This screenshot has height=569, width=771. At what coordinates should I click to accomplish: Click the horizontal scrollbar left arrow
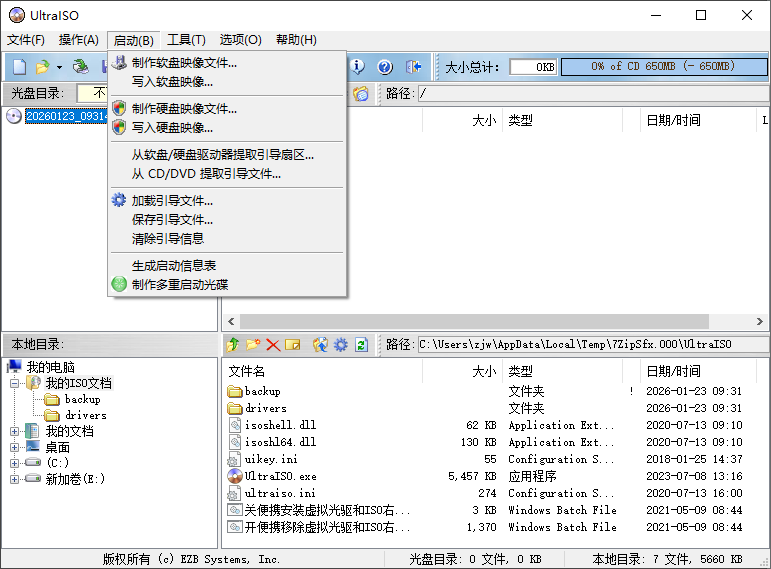tap(232, 322)
